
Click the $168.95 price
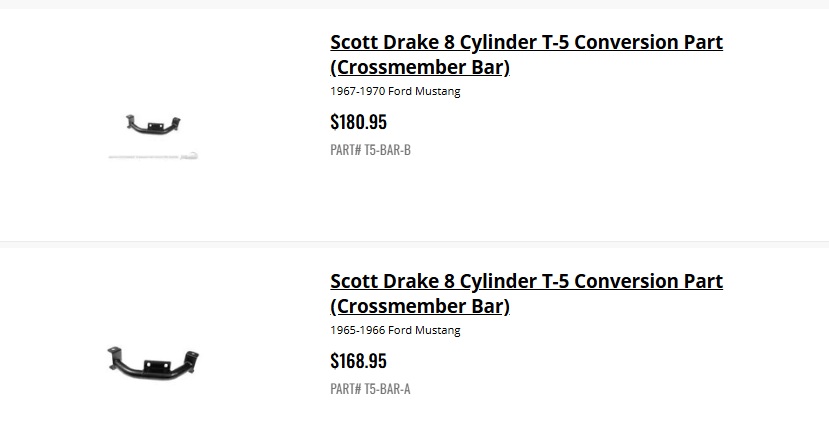[x=358, y=360]
